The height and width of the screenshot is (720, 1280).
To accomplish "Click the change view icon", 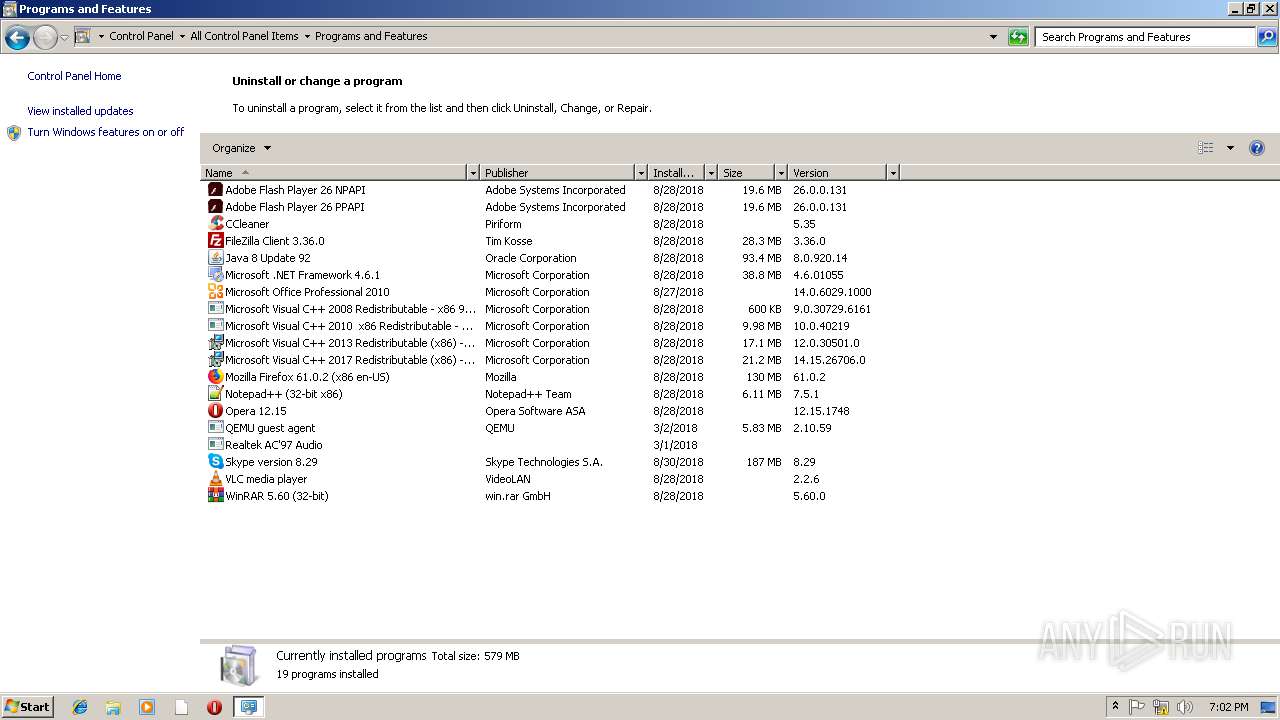I will (1206, 148).
